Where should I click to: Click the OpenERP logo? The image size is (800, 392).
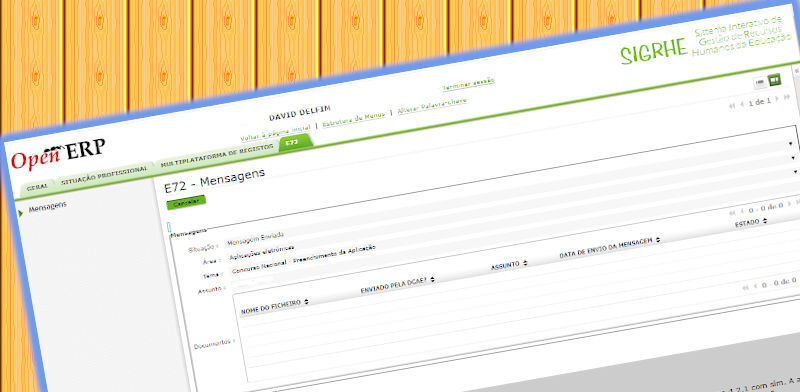(58, 155)
